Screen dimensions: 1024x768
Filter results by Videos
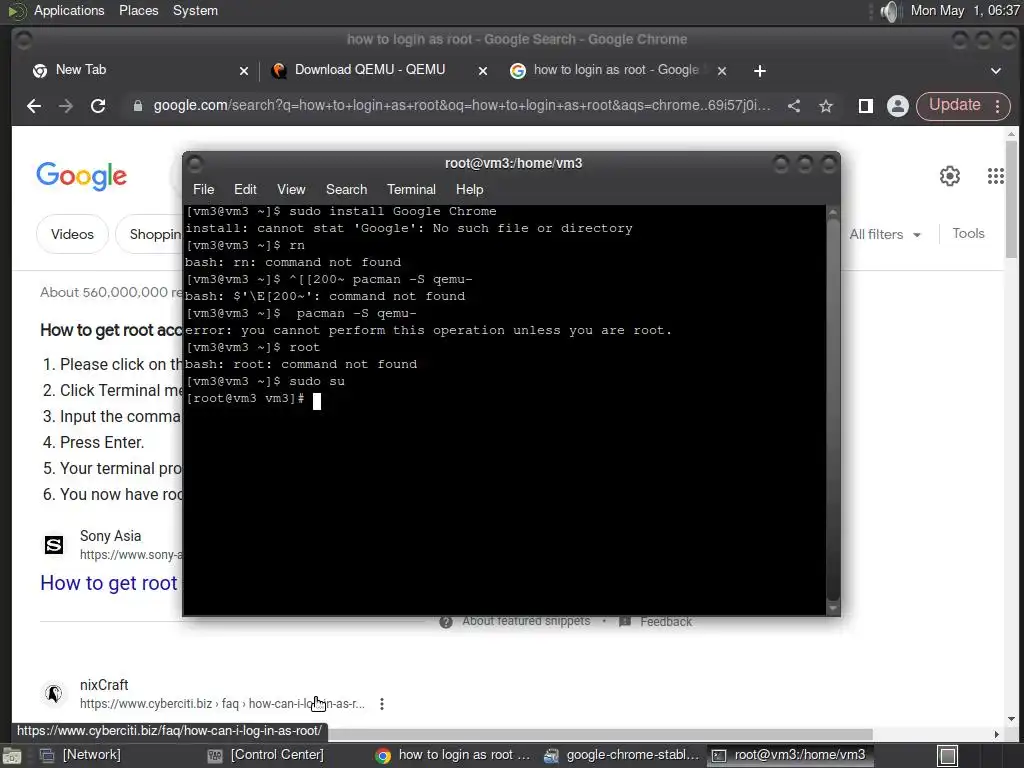click(x=72, y=234)
